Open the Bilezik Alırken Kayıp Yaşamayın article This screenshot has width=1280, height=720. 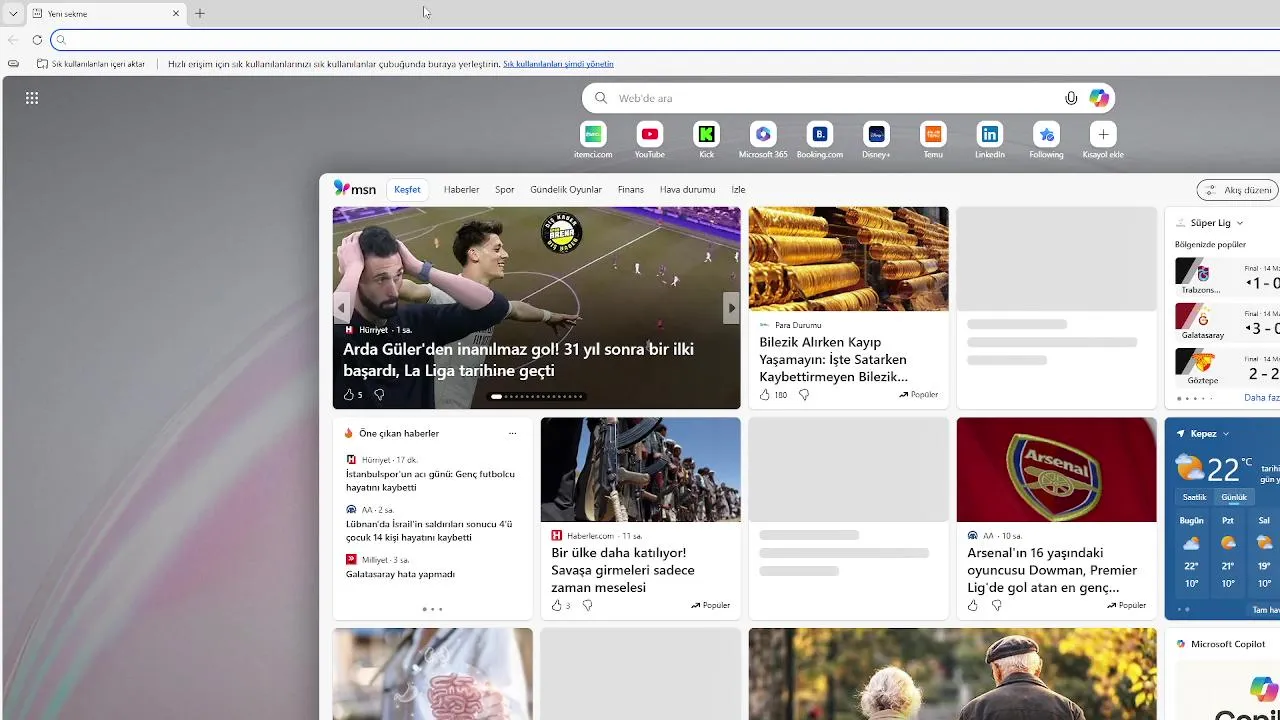coord(833,359)
